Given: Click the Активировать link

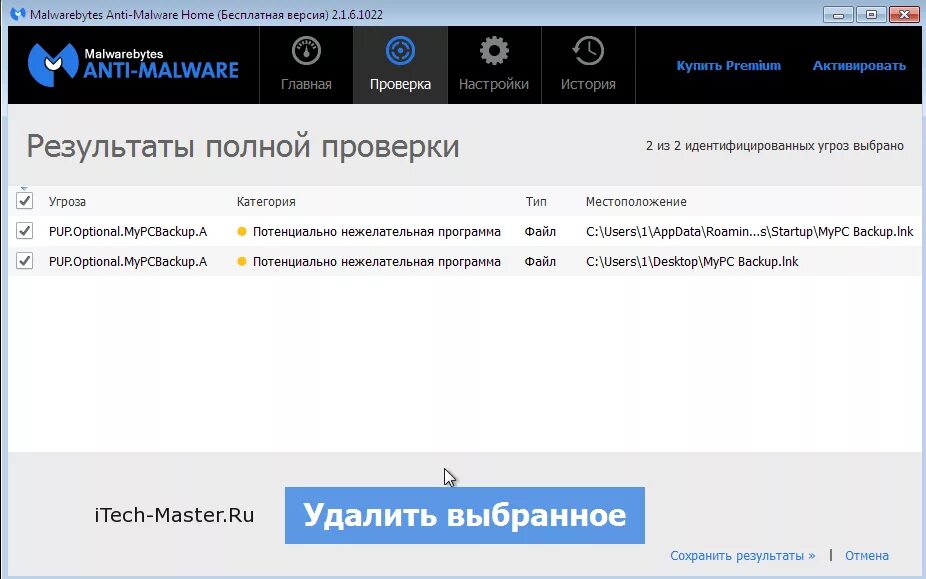Looking at the screenshot, I should coord(859,66).
